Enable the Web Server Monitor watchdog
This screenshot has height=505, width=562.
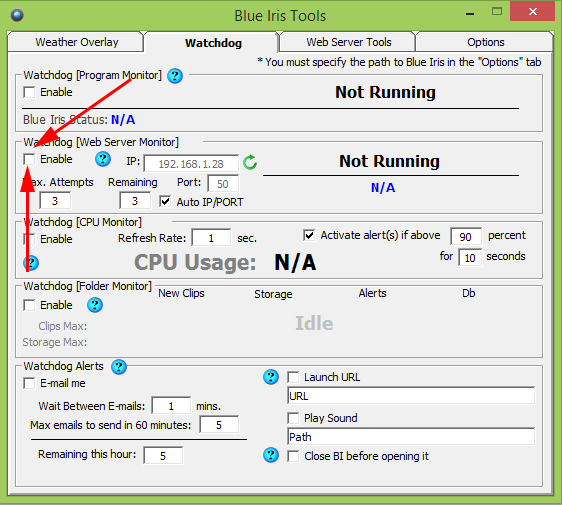tap(29, 159)
